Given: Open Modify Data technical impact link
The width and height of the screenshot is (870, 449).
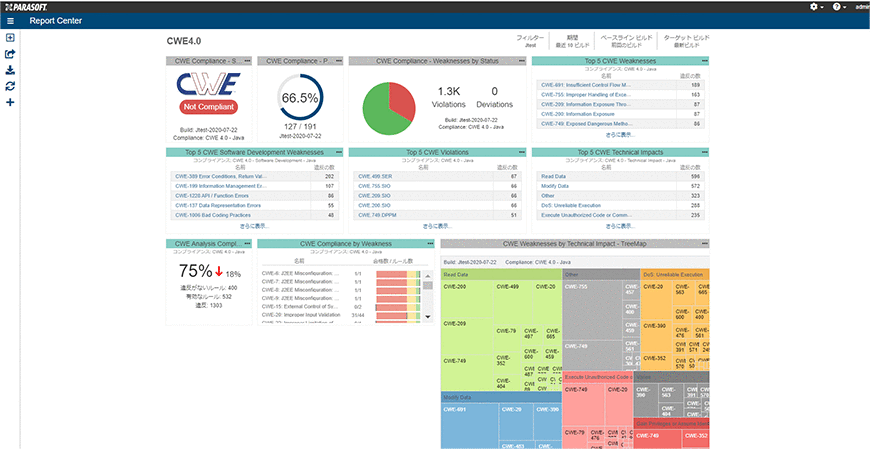Looking at the screenshot, I should coord(555,186).
